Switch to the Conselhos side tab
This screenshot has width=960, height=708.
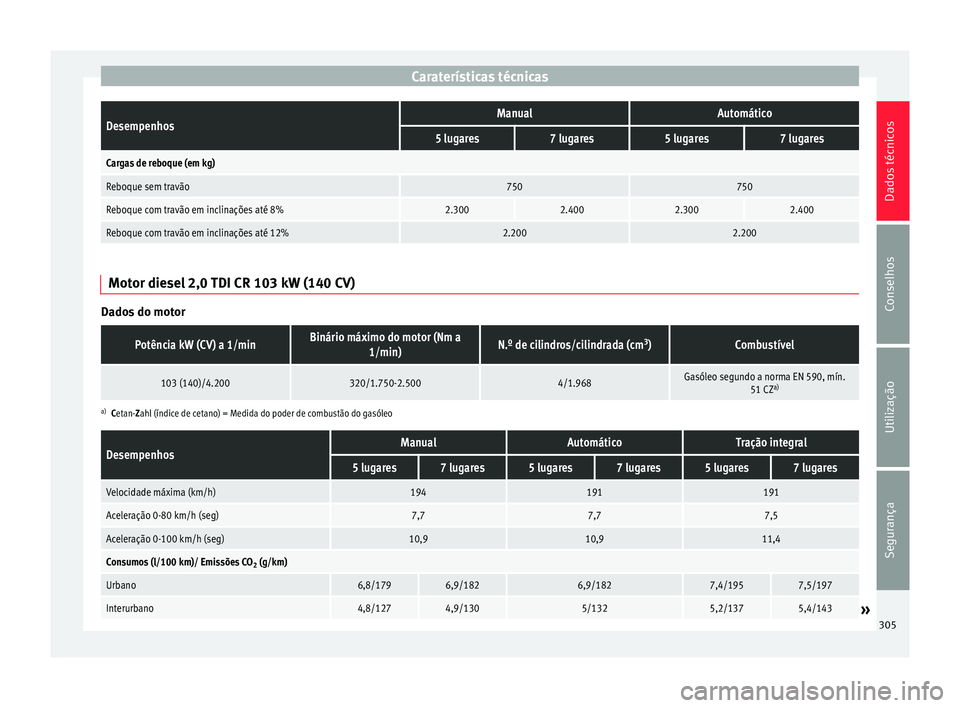(x=892, y=284)
